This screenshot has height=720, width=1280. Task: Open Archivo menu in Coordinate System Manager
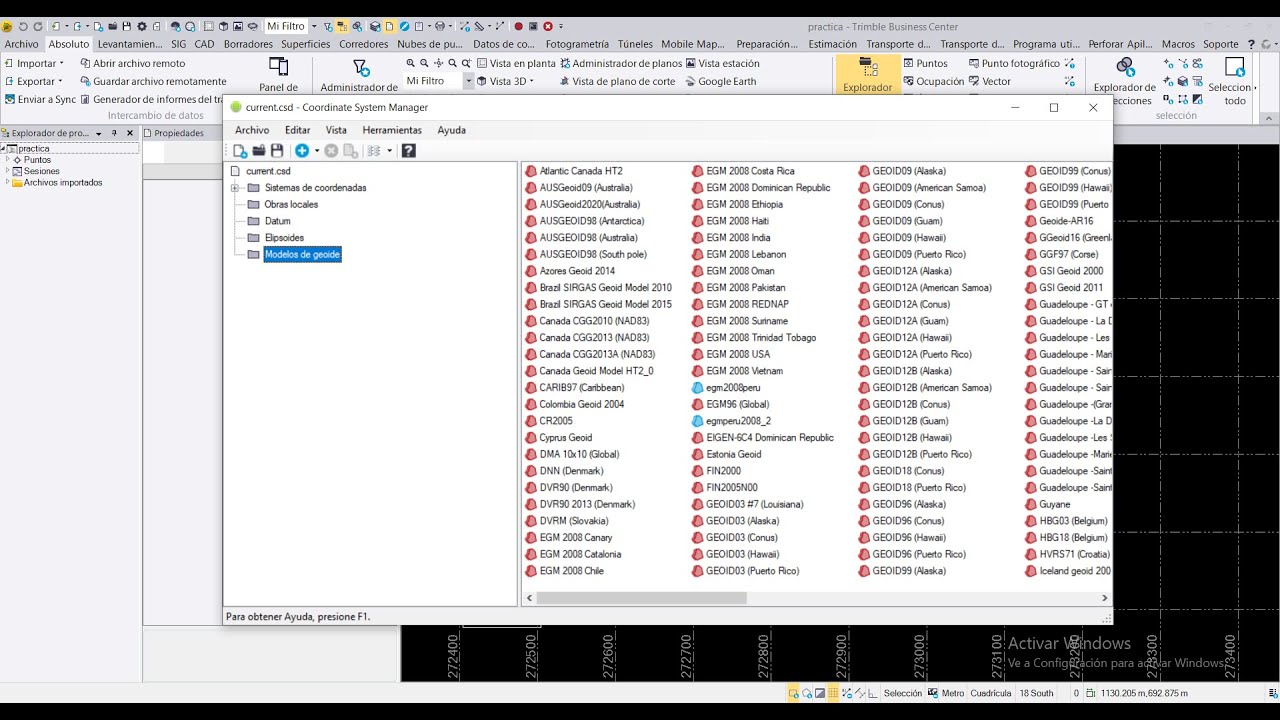252,130
